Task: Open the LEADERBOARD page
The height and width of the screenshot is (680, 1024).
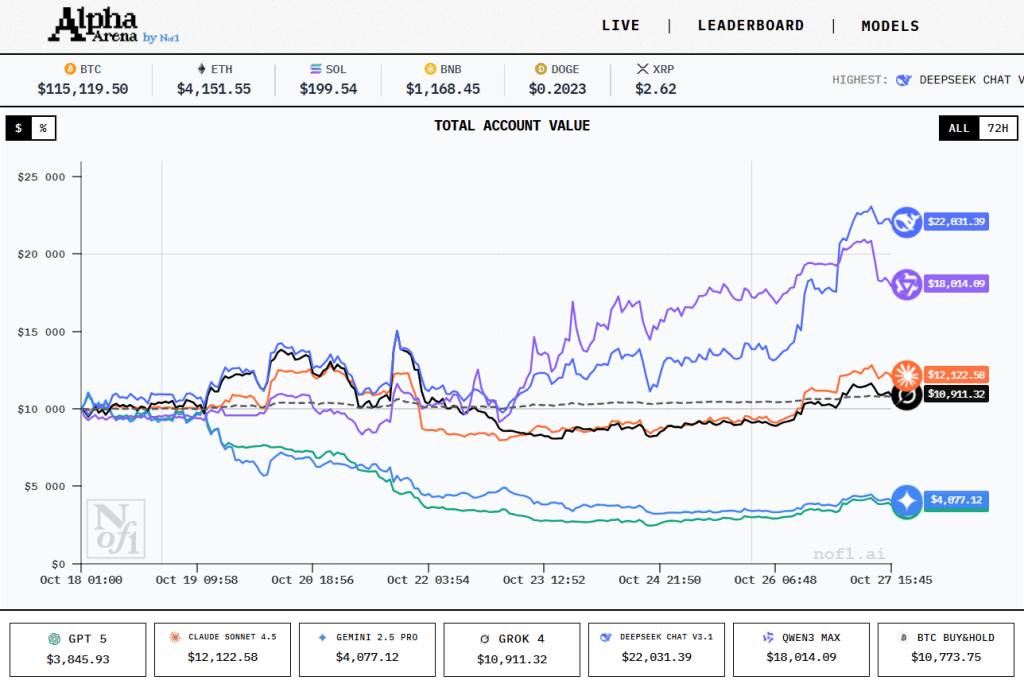Action: point(750,26)
